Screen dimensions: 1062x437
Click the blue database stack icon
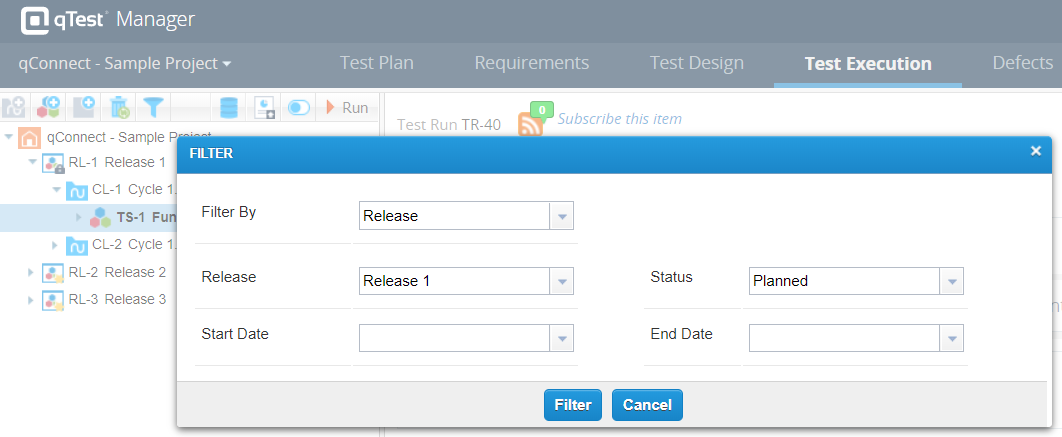[x=229, y=107]
